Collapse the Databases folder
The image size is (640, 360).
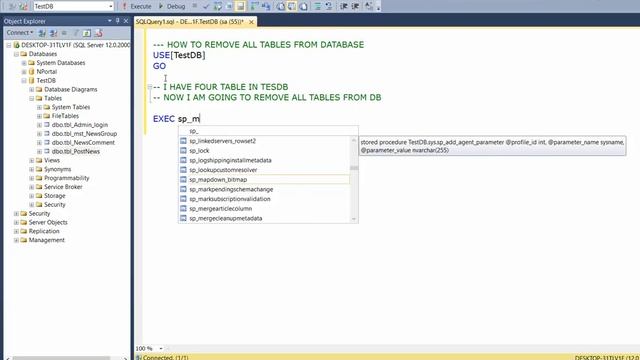16,54
